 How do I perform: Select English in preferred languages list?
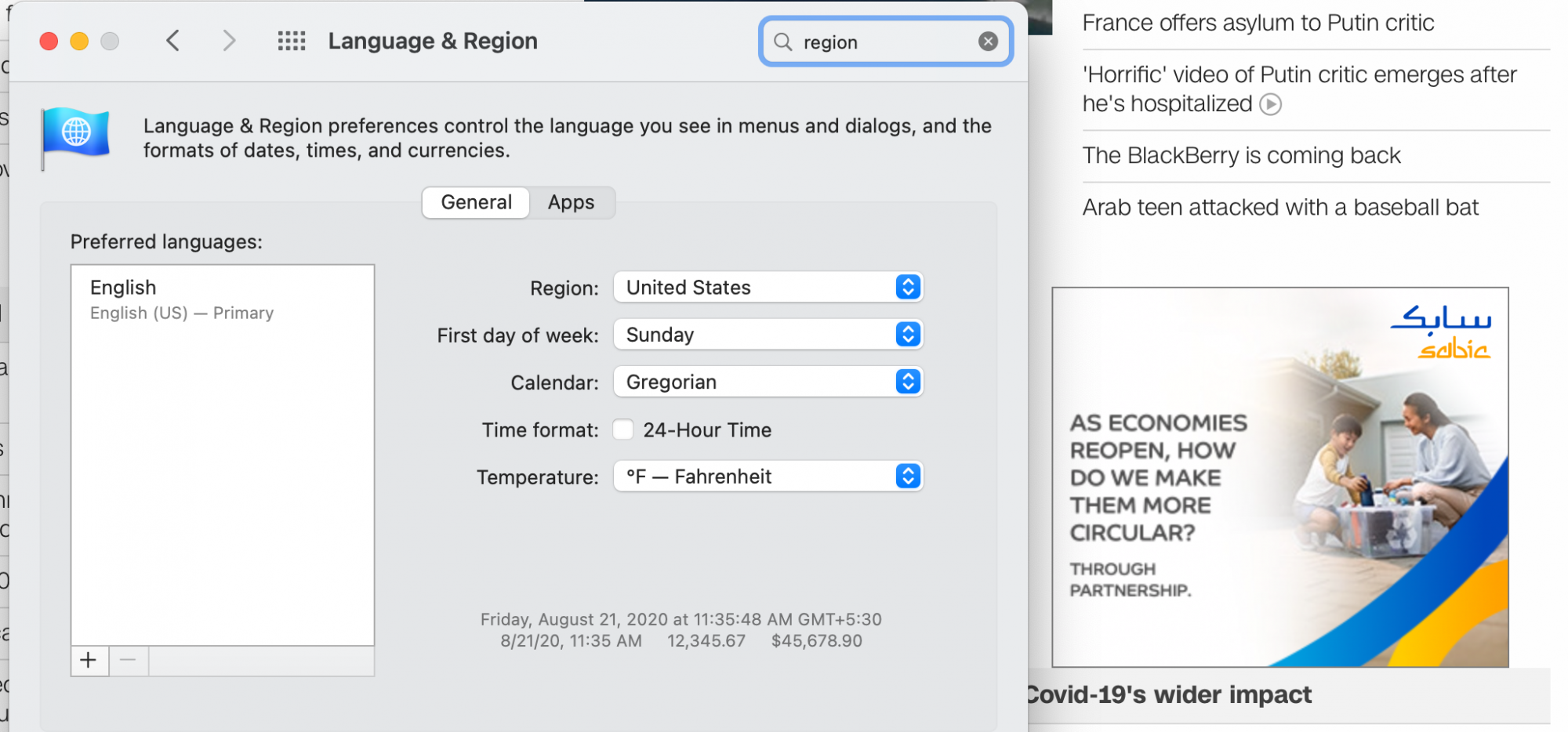pyautogui.click(x=223, y=299)
